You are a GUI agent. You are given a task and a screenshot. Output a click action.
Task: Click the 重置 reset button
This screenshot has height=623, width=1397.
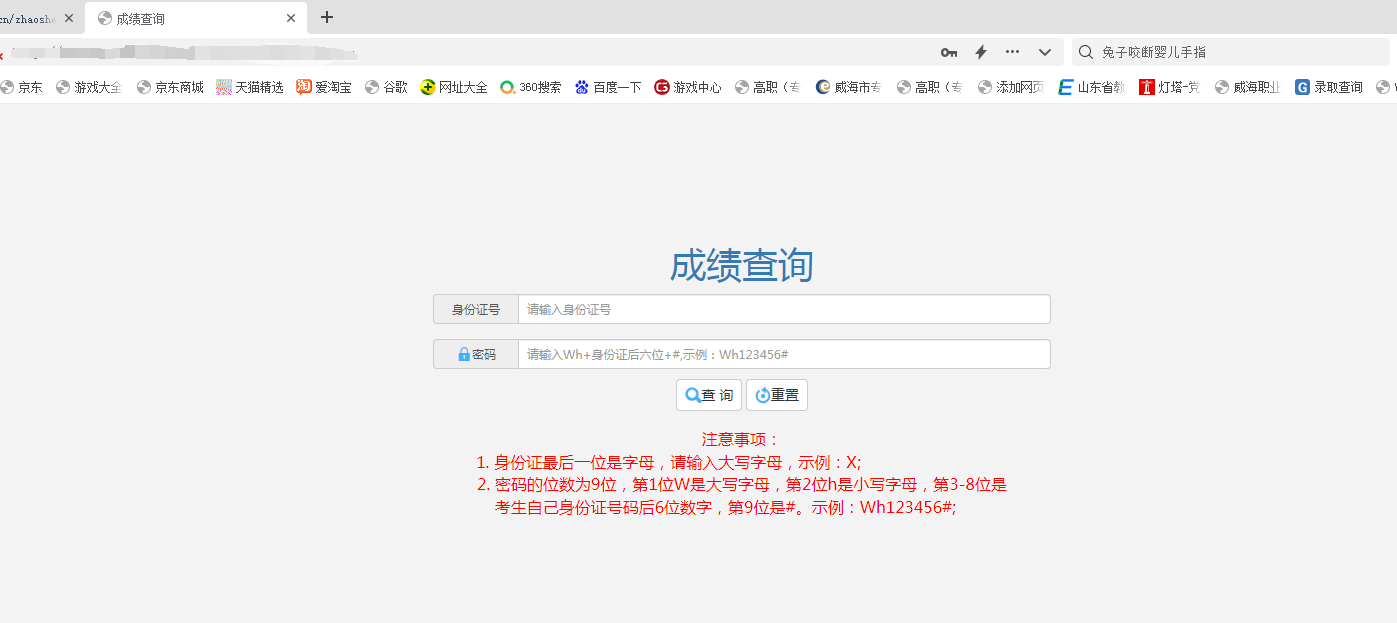777,395
